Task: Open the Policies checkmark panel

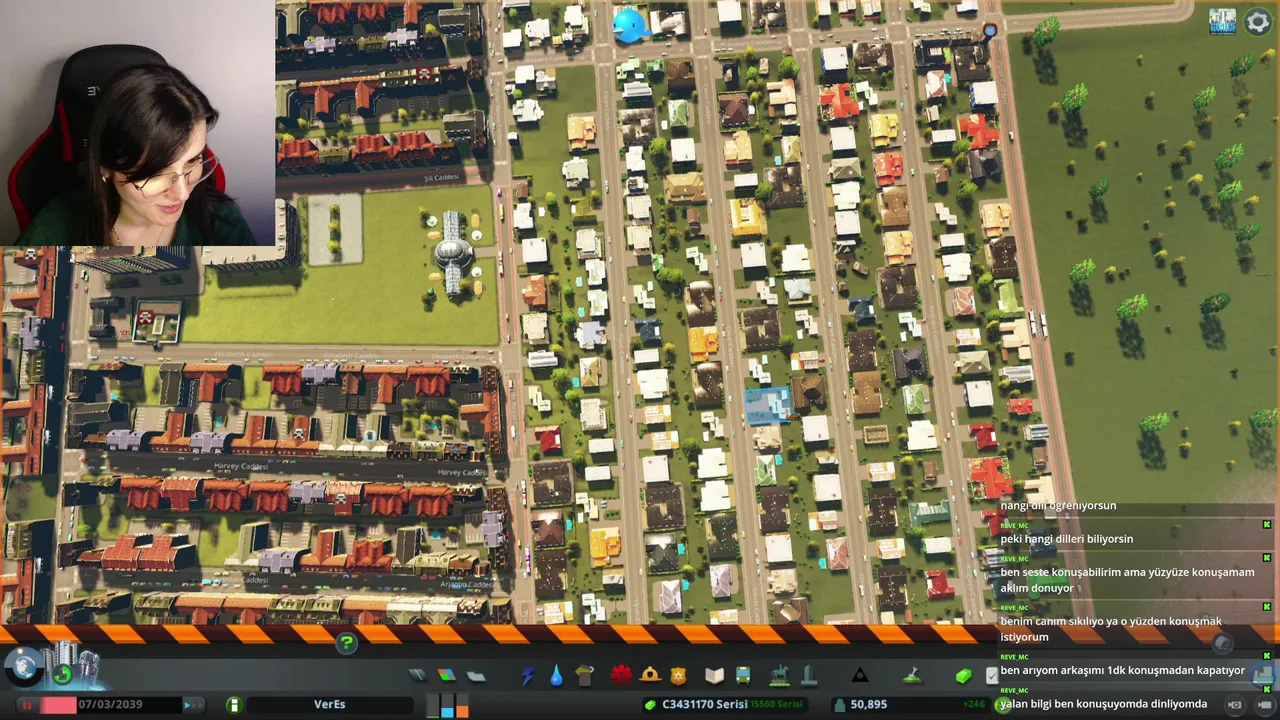Action: [991, 676]
